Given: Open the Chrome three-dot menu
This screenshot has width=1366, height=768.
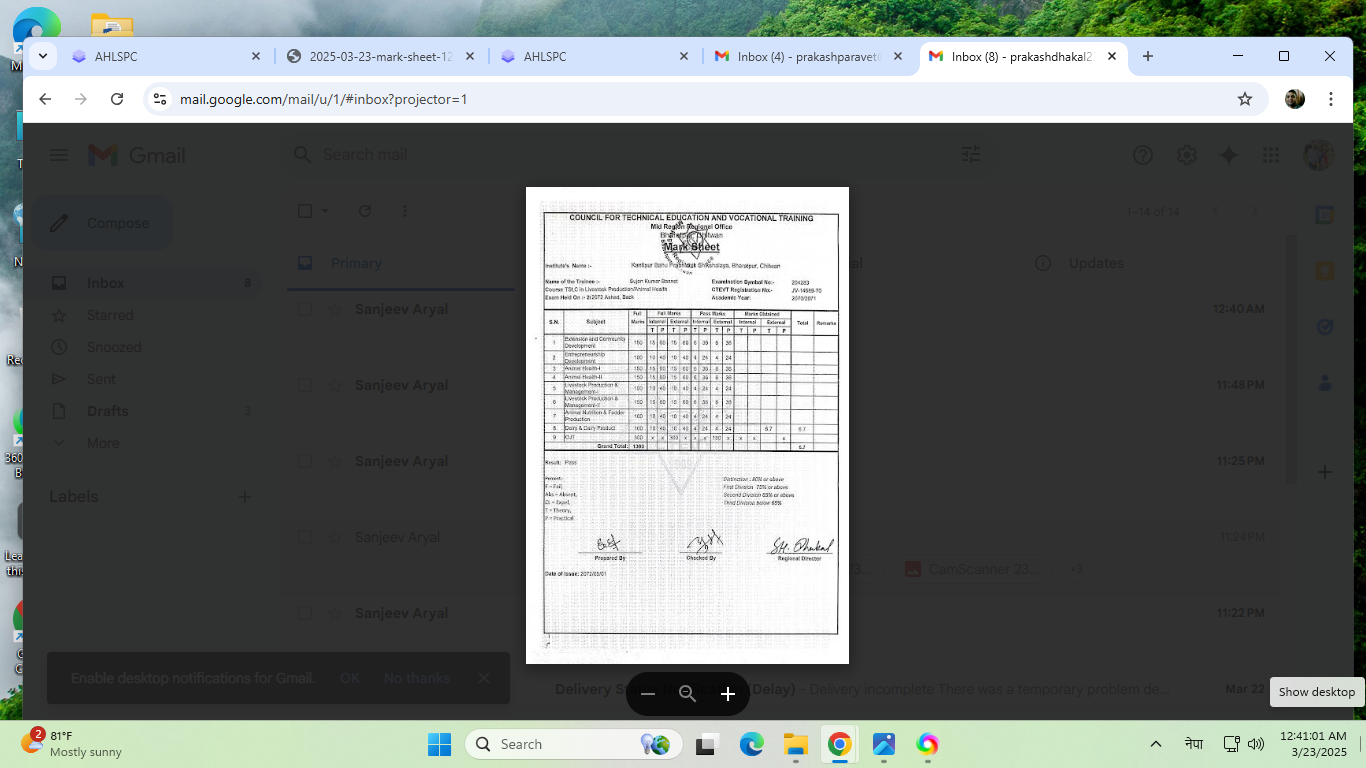Looking at the screenshot, I should coord(1331,99).
